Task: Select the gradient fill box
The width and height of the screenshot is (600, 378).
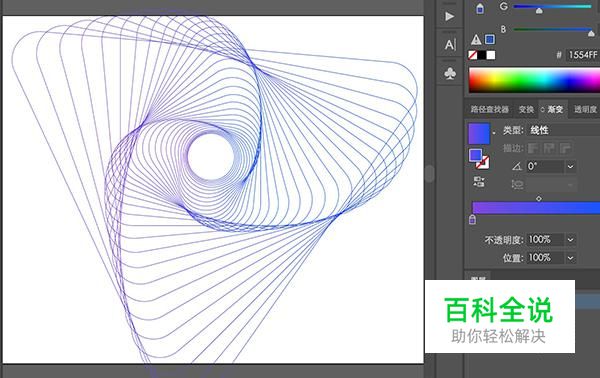Action: coord(476,155)
